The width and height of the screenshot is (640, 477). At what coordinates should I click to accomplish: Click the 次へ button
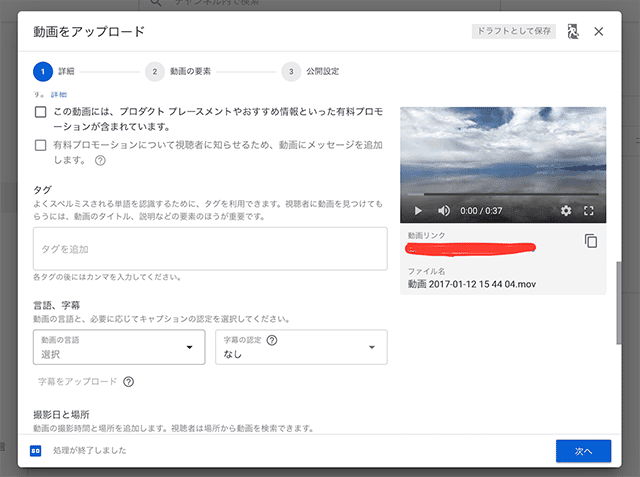pos(583,451)
